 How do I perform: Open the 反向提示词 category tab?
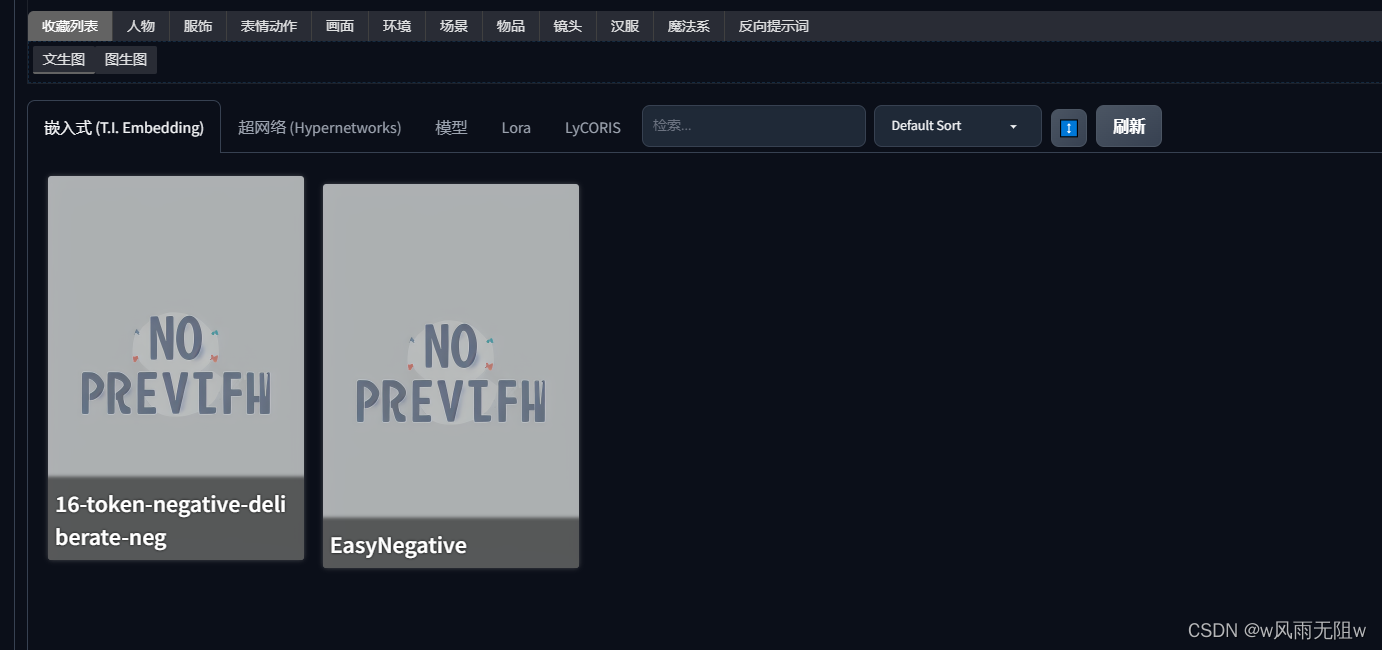point(774,26)
